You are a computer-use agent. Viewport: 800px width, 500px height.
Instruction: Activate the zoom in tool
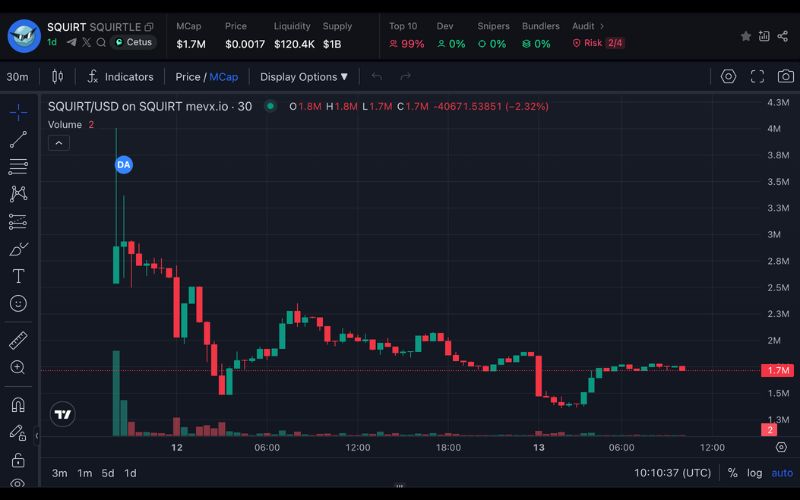pos(18,367)
